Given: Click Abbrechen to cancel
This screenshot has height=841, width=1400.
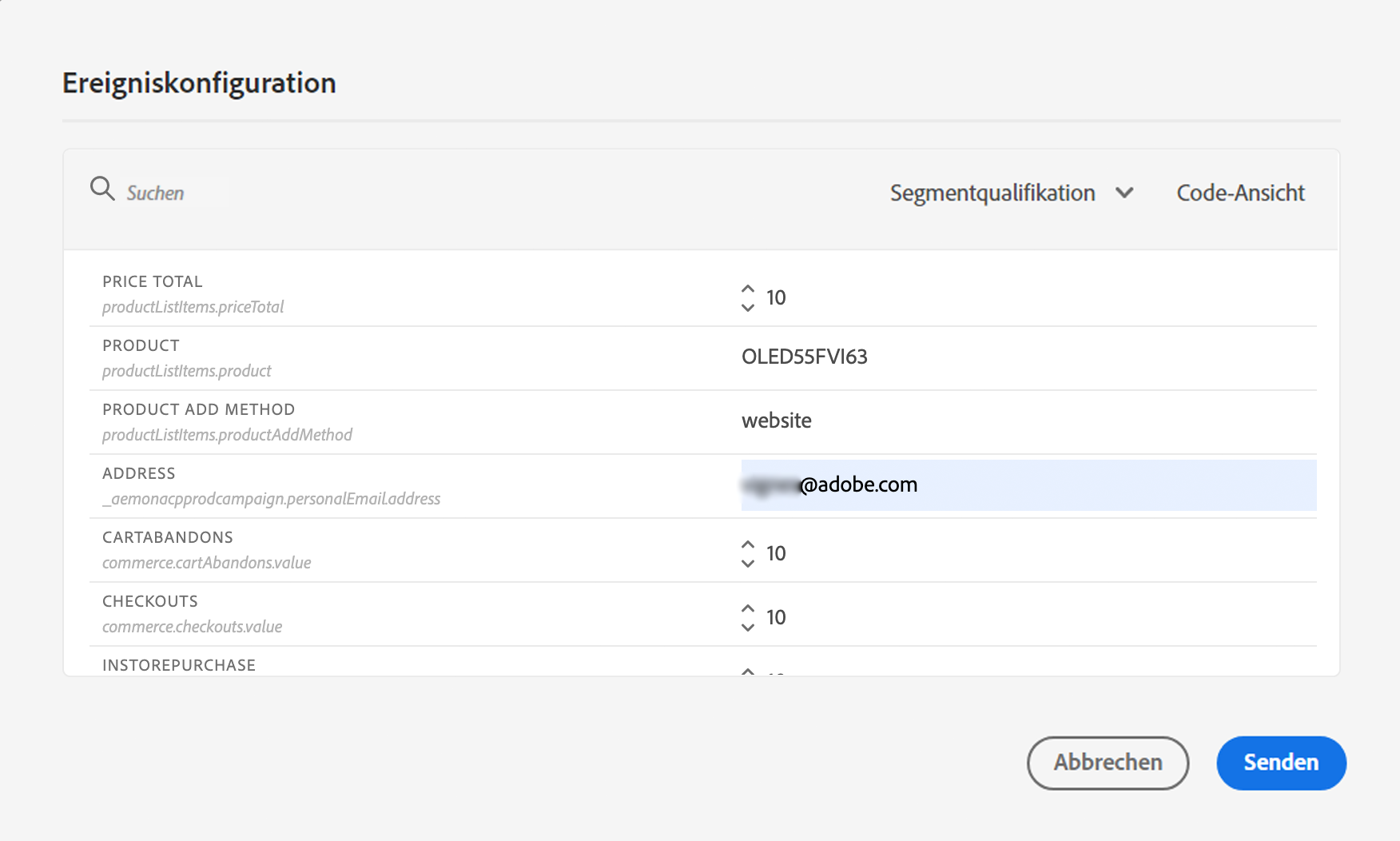Looking at the screenshot, I should pyautogui.click(x=1108, y=763).
